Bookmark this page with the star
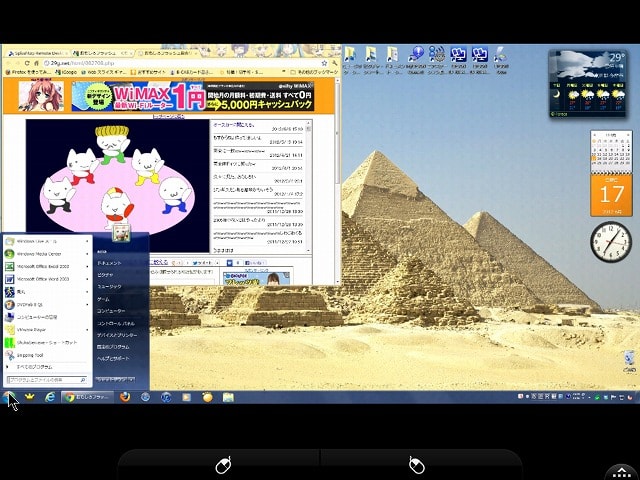The image size is (640, 480). click(324, 63)
